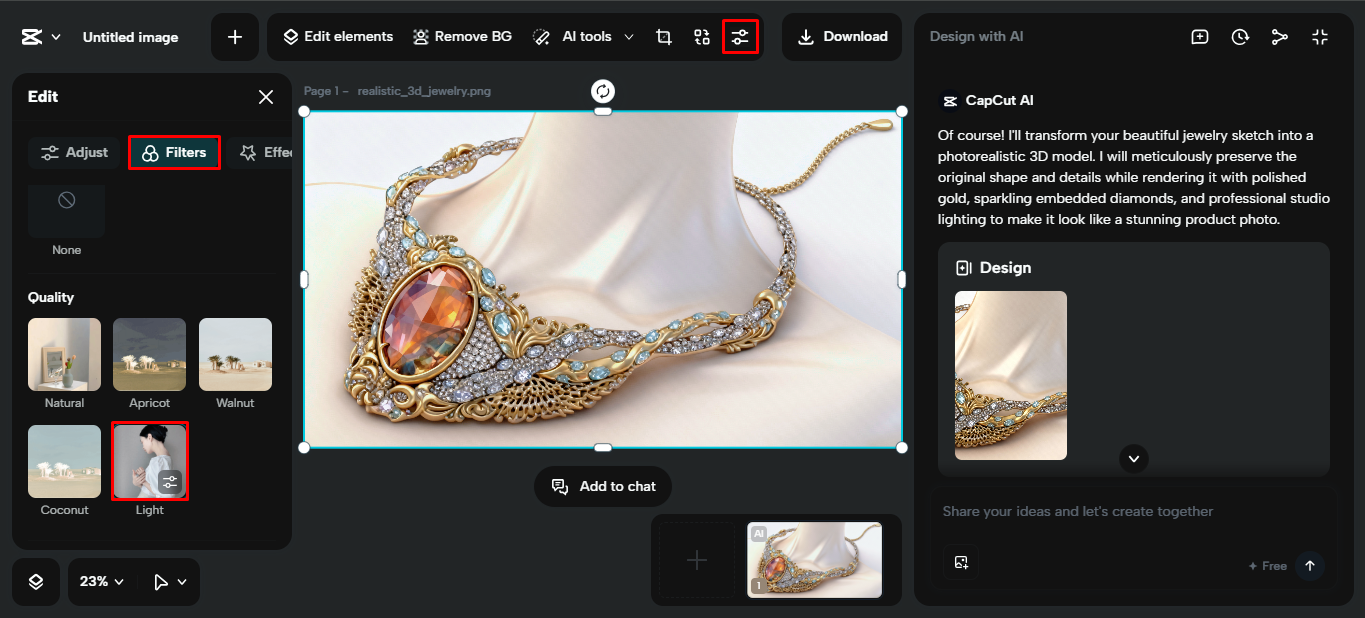1365x618 pixels.
Task: Open the adjust sliders icon in toolbar
Action: click(x=740, y=37)
